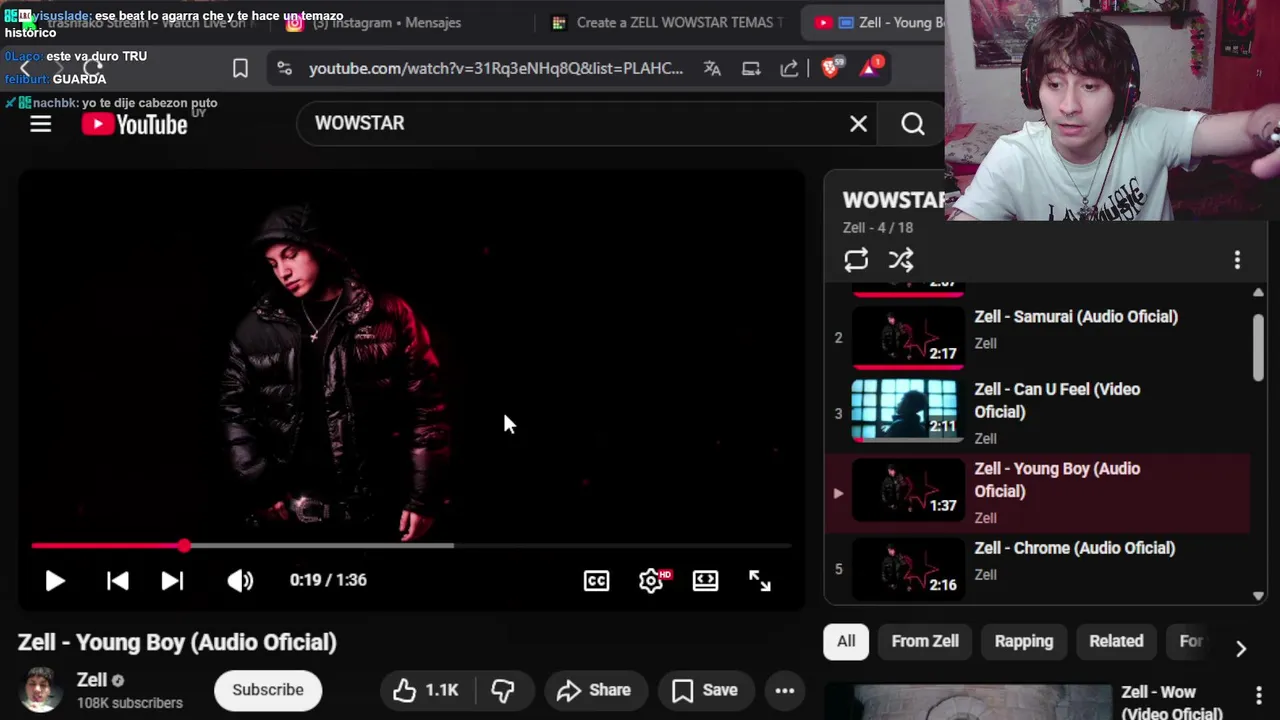The height and width of the screenshot is (720, 1280).
Task: Open the cast media icon in address bar
Action: (751, 68)
